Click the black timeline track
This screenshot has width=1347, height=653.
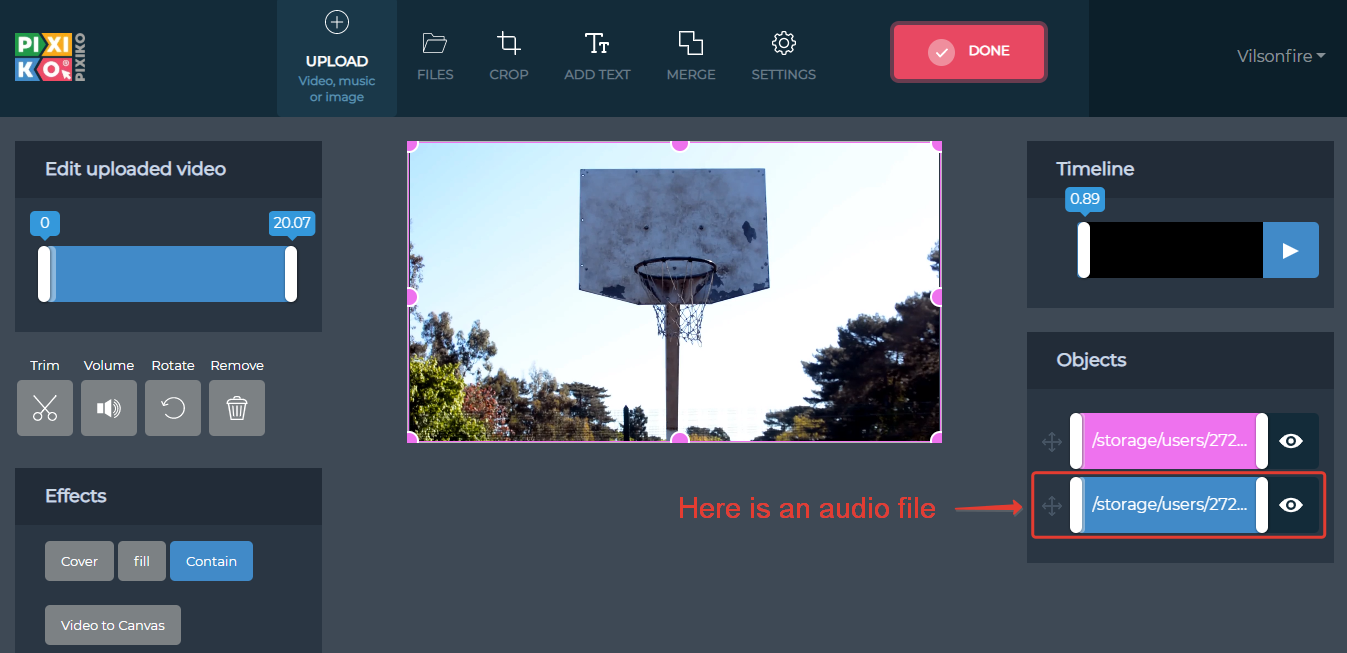coord(1176,250)
